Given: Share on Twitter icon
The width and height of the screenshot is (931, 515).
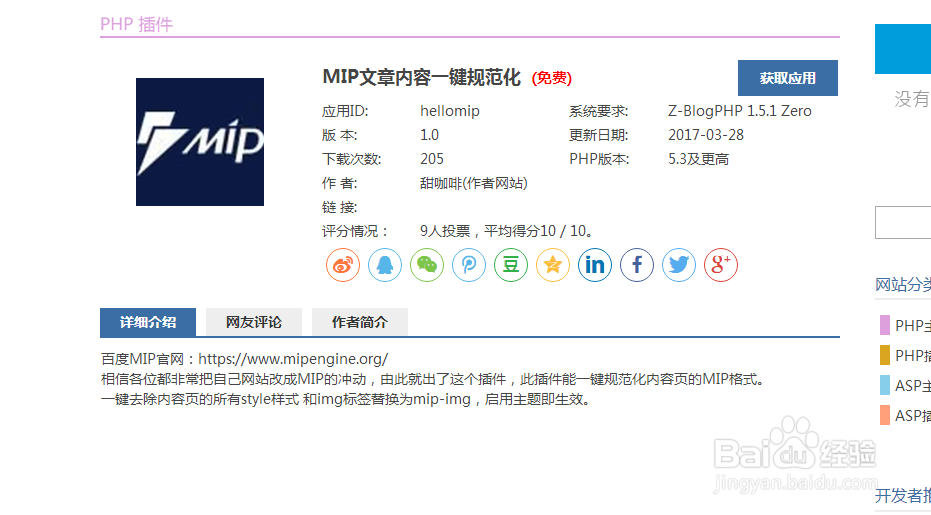Looking at the screenshot, I should [x=679, y=265].
